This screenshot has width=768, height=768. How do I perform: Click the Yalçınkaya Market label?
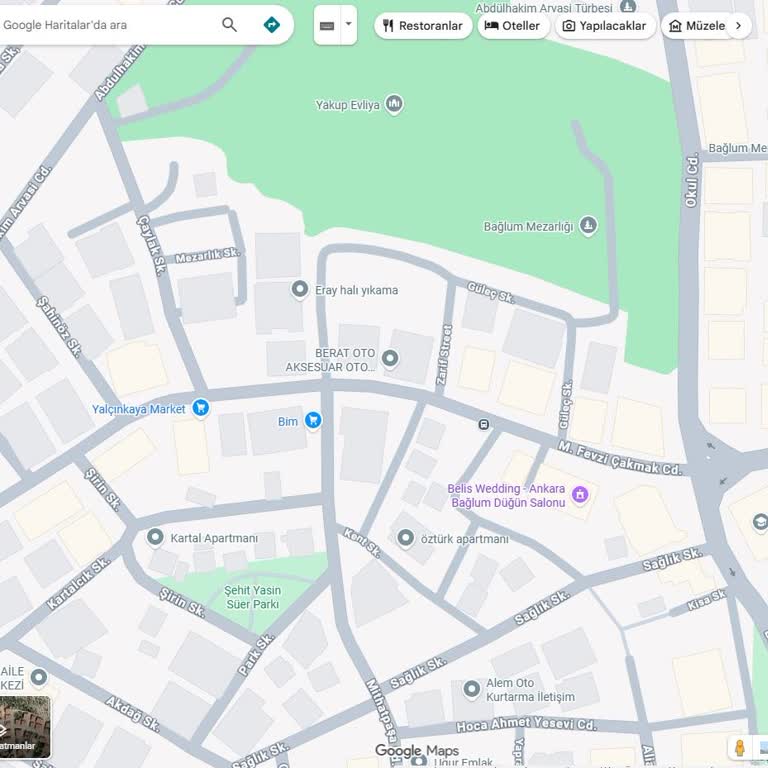point(139,409)
